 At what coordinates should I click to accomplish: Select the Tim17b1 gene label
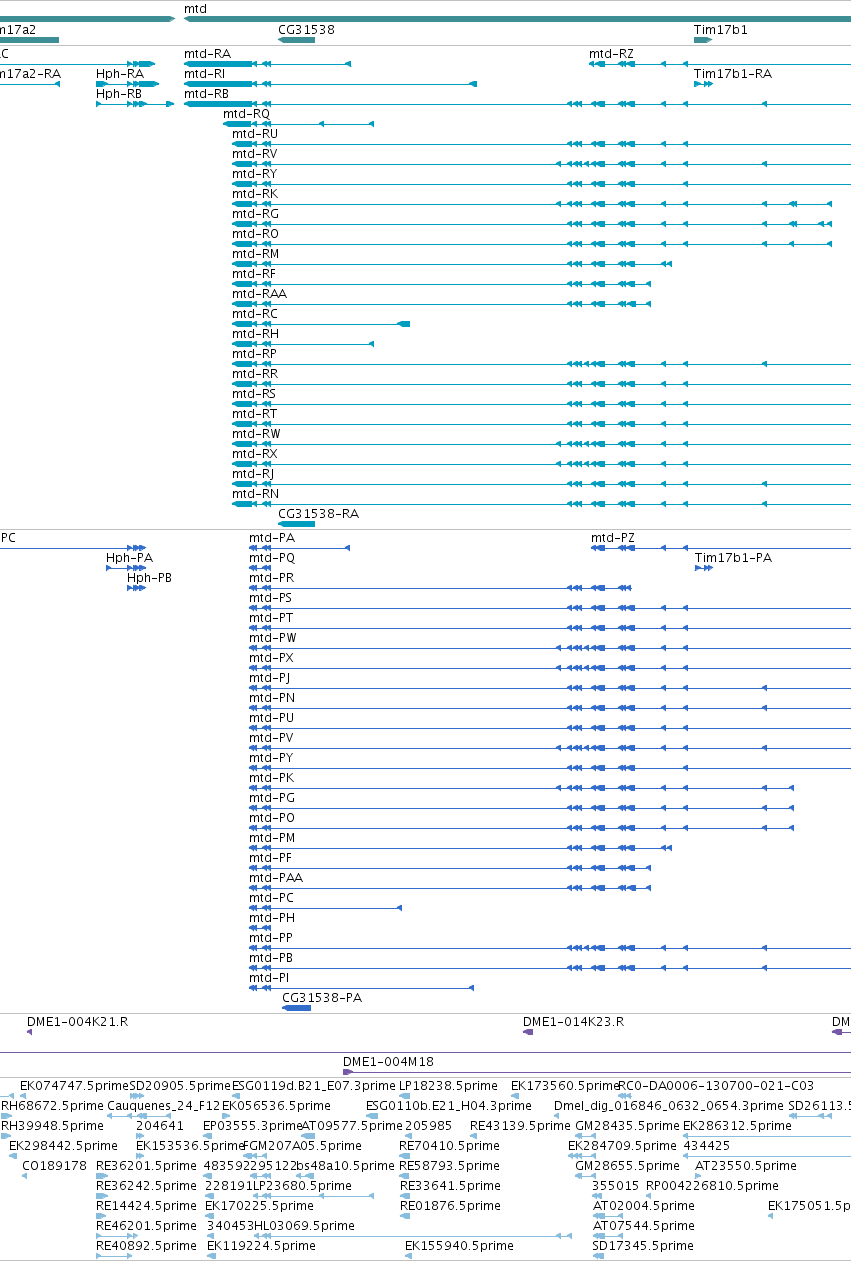coord(720,30)
